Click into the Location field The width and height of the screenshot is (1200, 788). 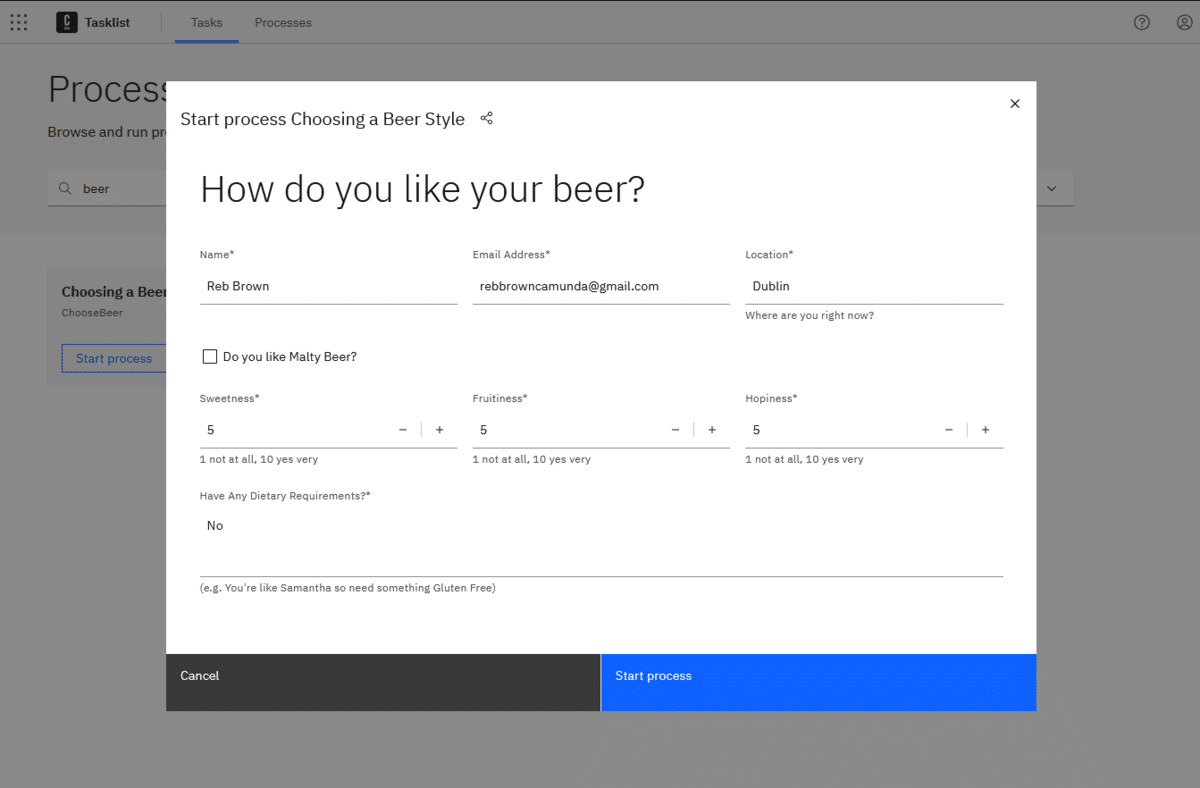click(874, 286)
